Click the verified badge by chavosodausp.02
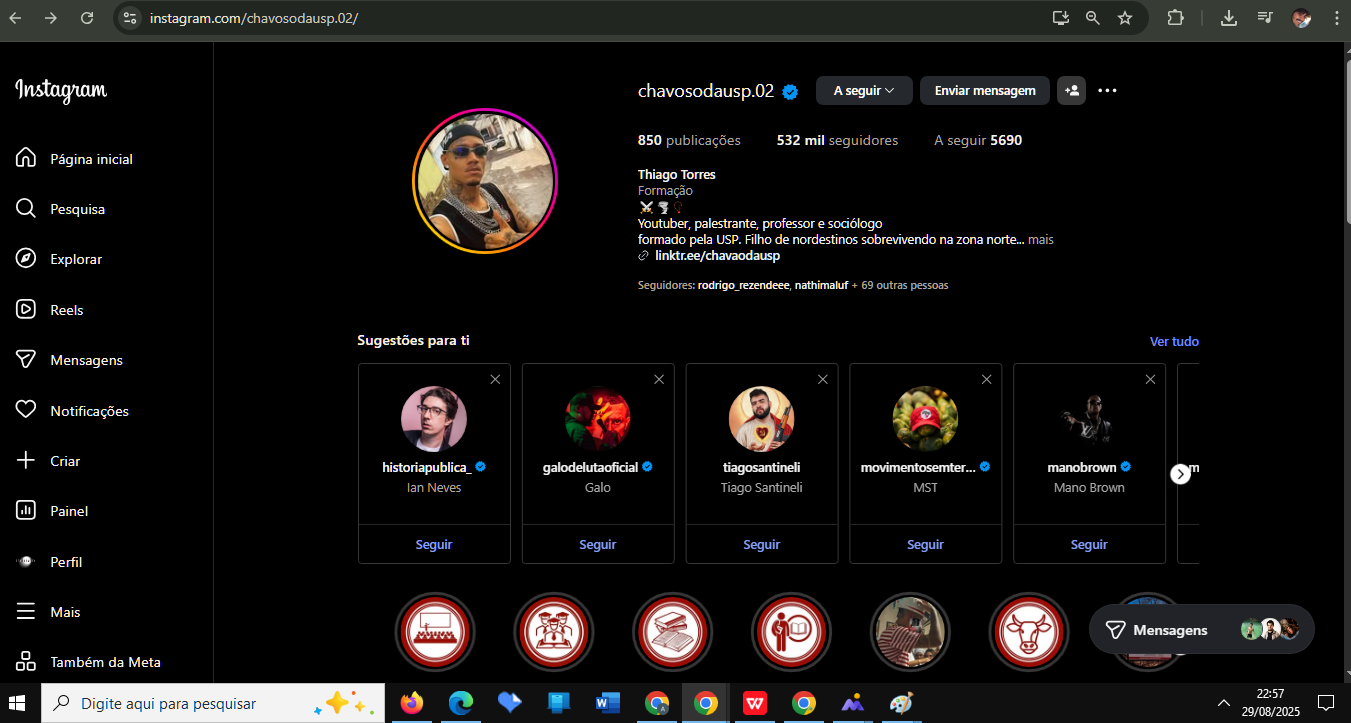The image size is (1351, 723). pyautogui.click(x=790, y=91)
